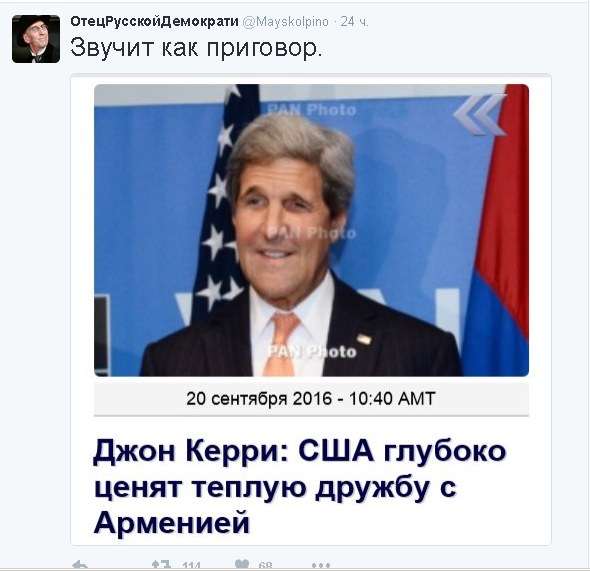This screenshot has width=590, height=571.
Task: Click the PAN Photo watermark over the tie
Action: (312, 352)
